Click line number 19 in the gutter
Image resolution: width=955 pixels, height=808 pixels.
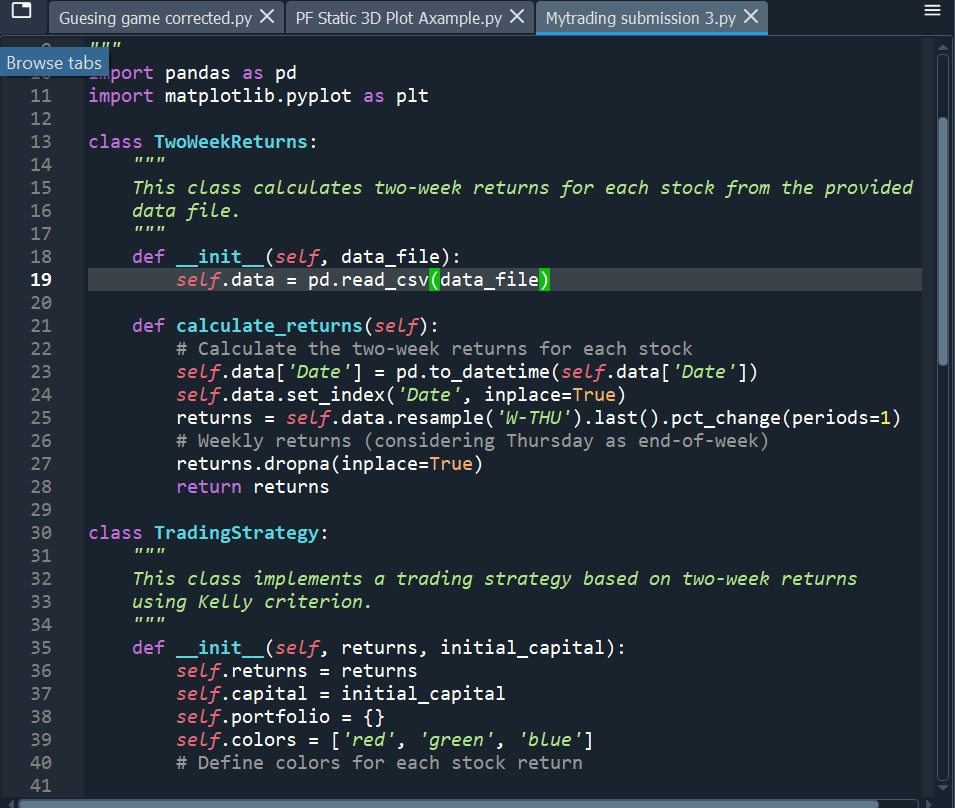click(x=41, y=279)
